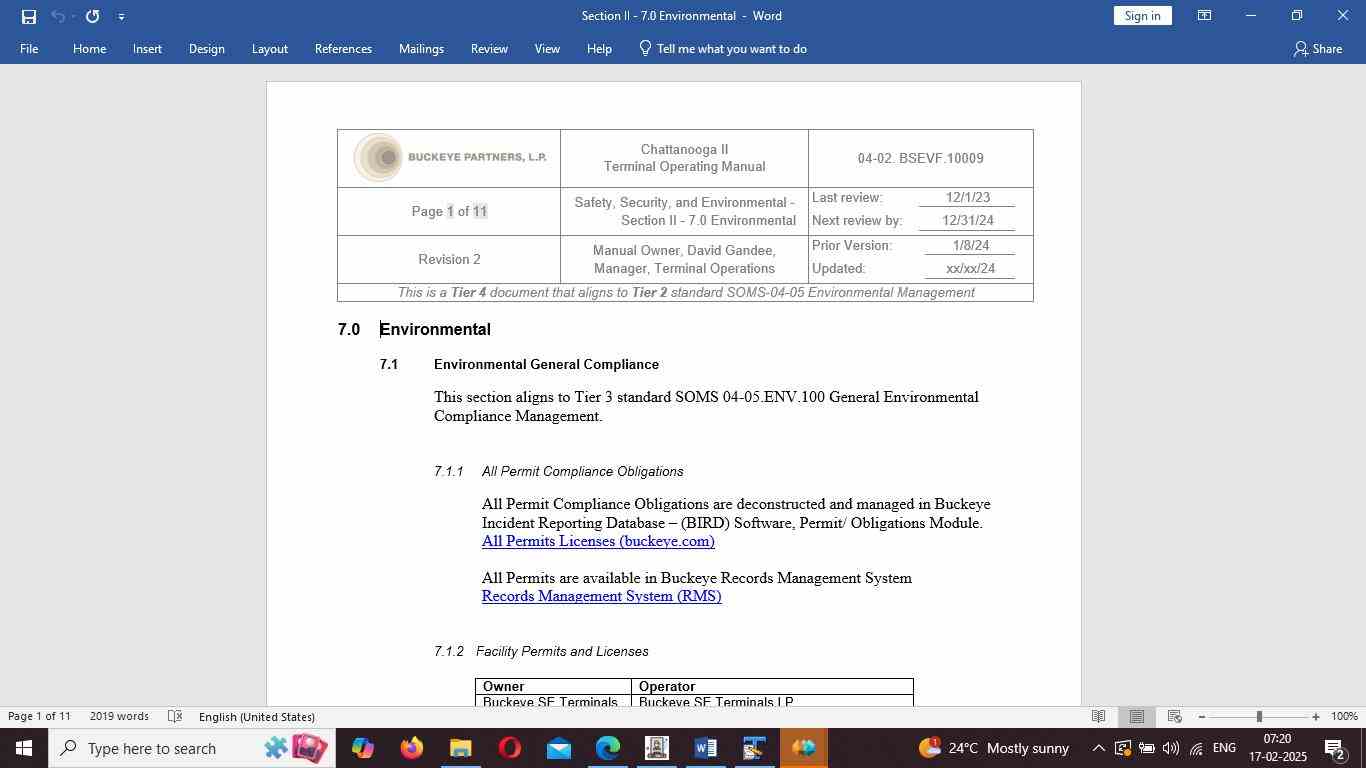Open the proofing errors check icon

[175, 717]
